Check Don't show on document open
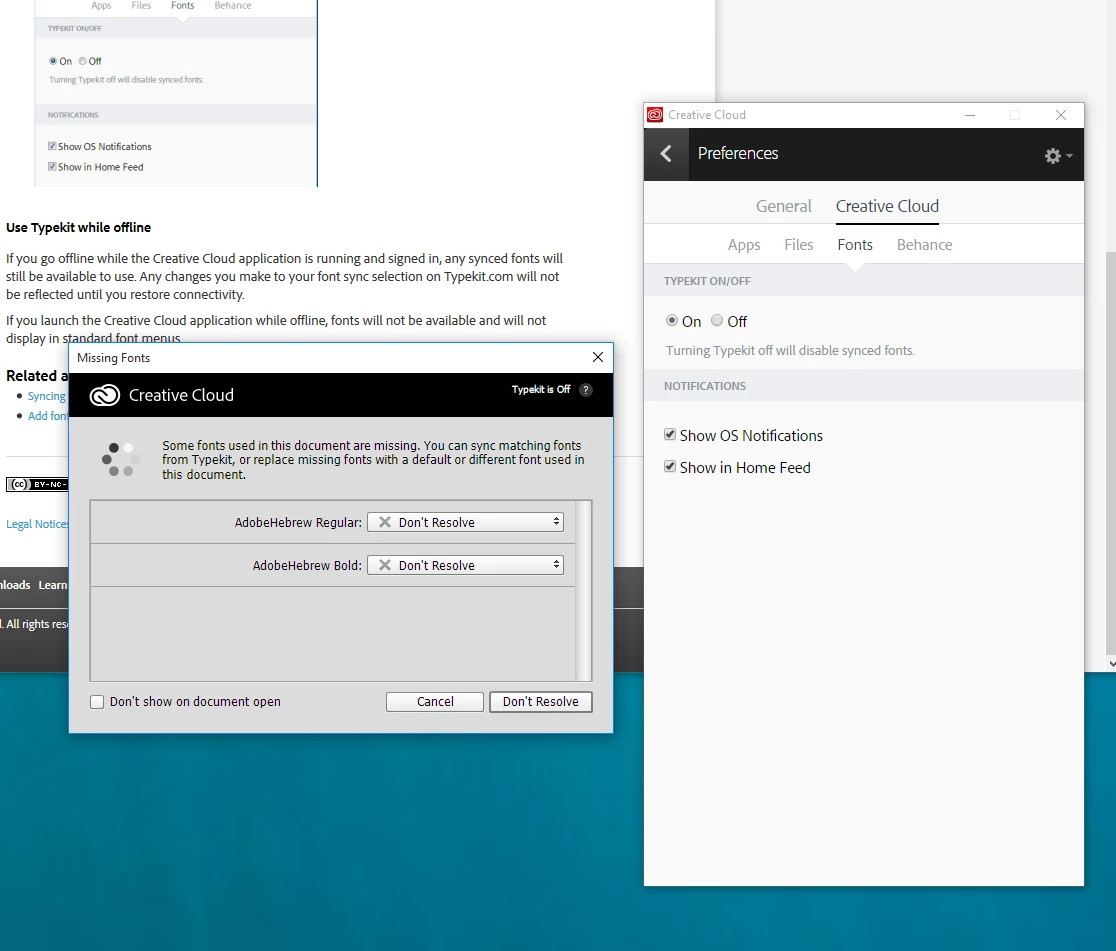This screenshot has width=1116, height=951. point(98,702)
